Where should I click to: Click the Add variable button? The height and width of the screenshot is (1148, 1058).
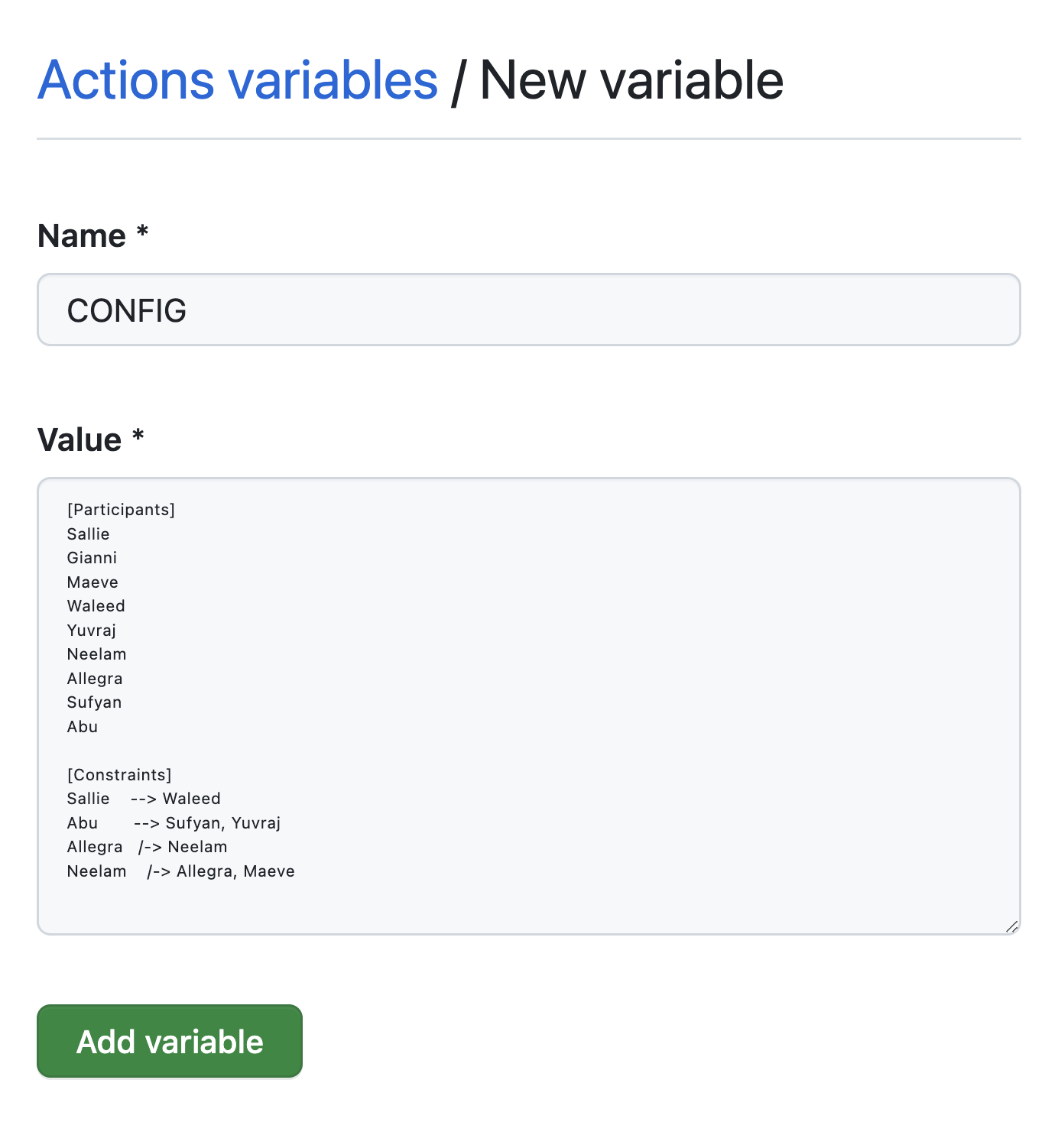point(170,1041)
